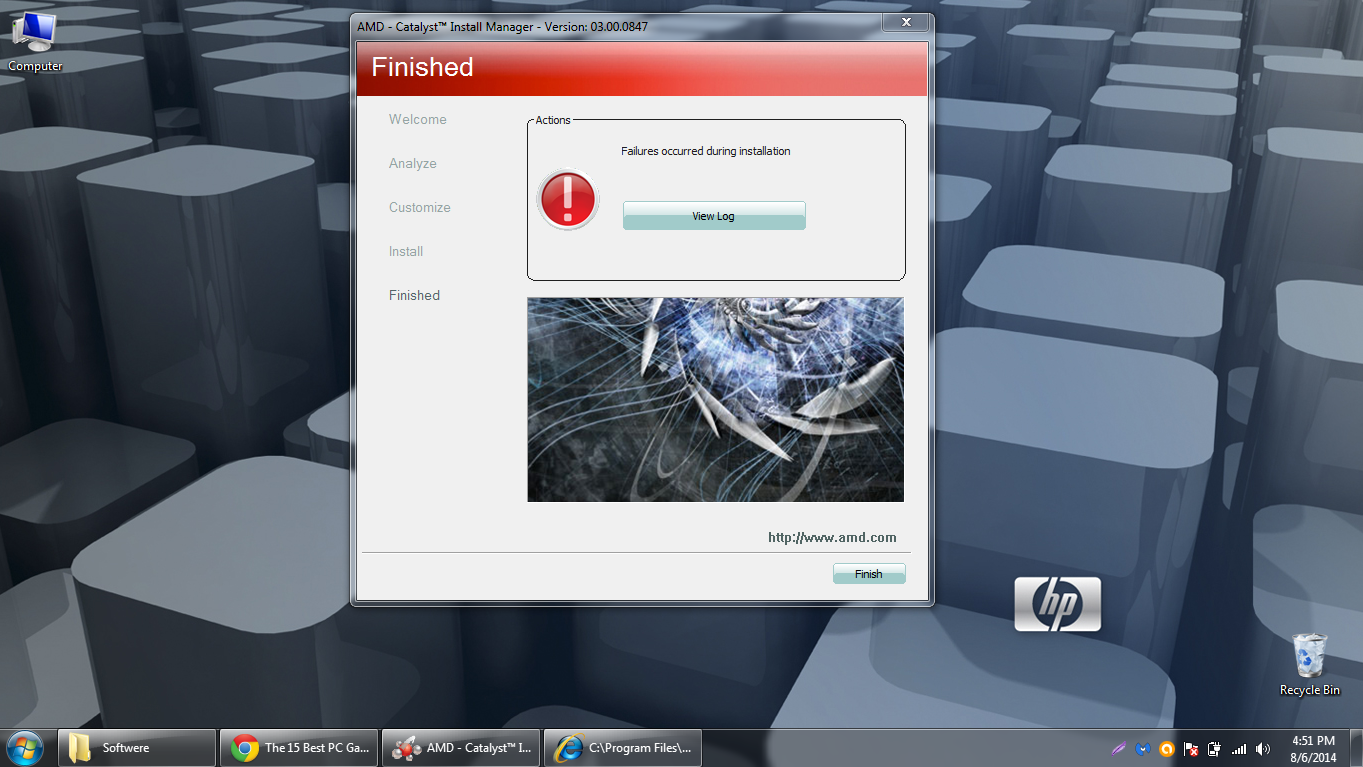Open the http://www.amd.com link
This screenshot has height=767, width=1363.
click(832, 538)
